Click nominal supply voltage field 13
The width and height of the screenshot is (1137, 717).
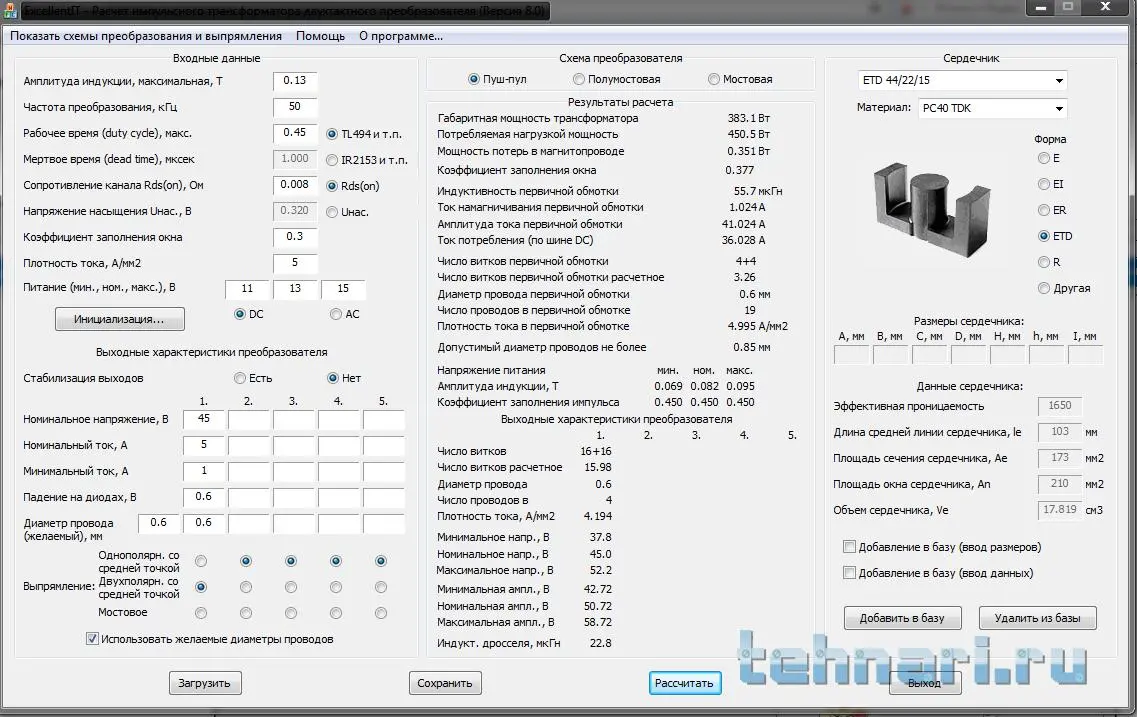click(x=295, y=289)
